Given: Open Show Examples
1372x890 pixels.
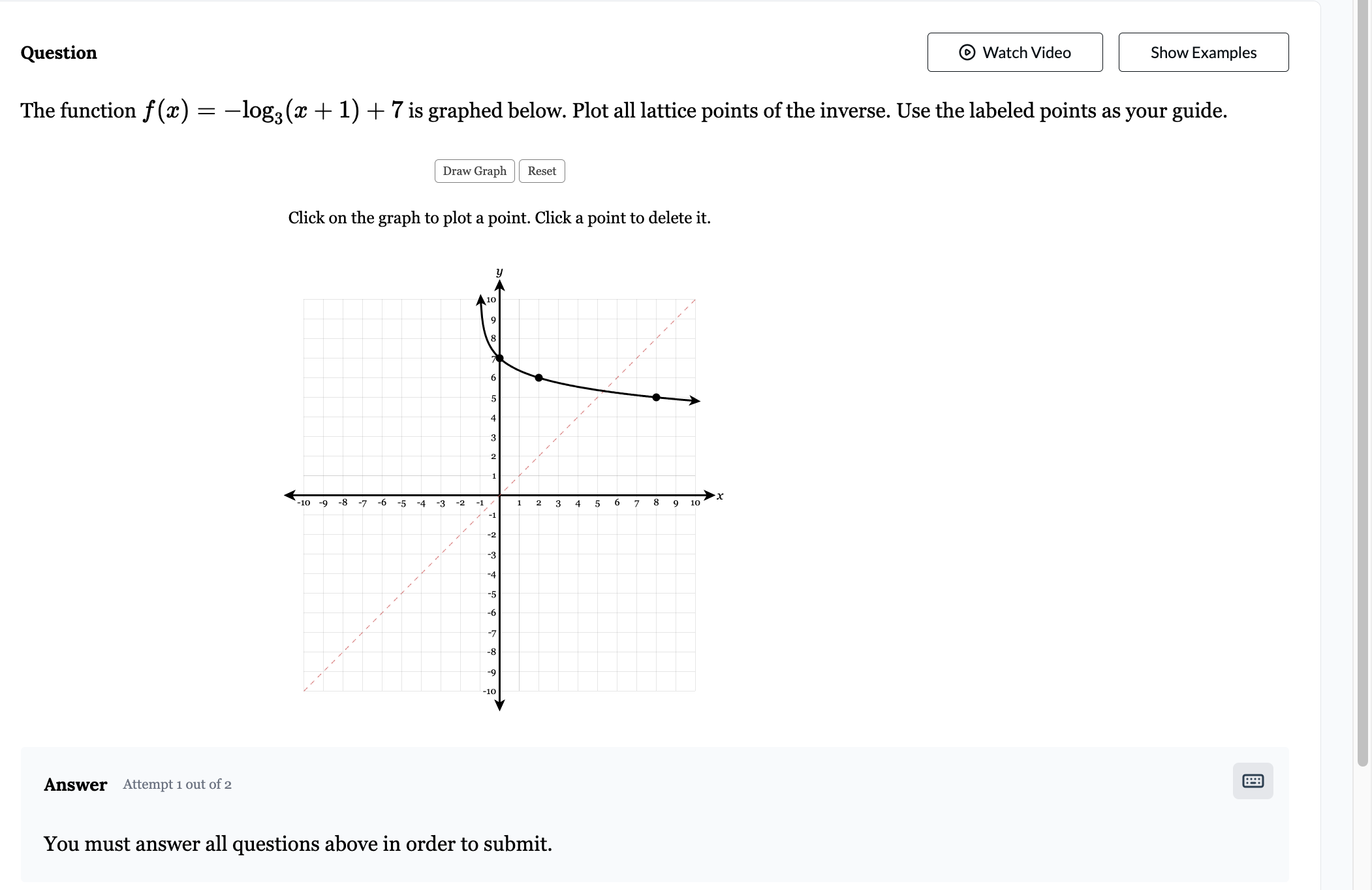Looking at the screenshot, I should (1203, 52).
